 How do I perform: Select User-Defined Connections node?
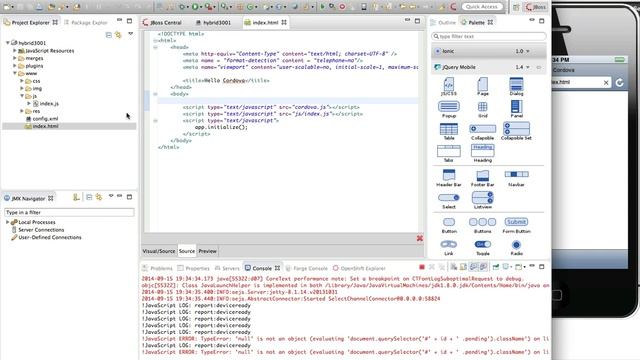click(x=46, y=237)
